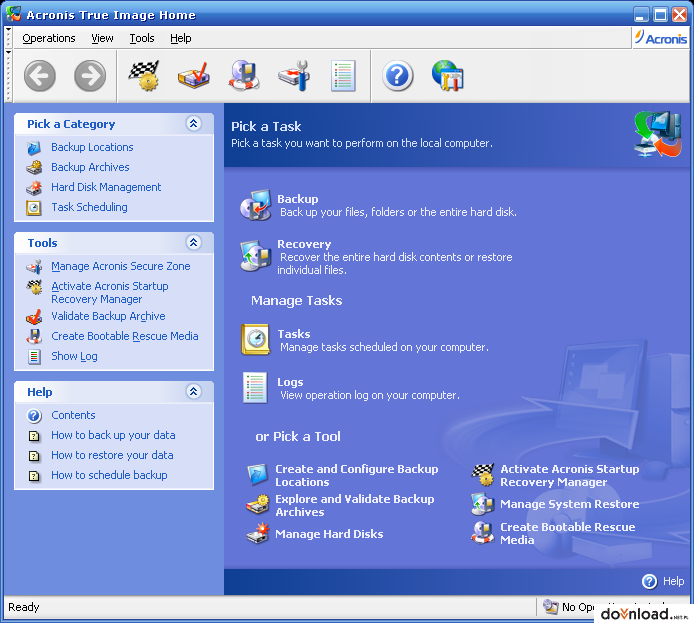Screen dimensions: 694x623
Task: Click the blue question mark Help toolbar icon
Action: pos(397,76)
